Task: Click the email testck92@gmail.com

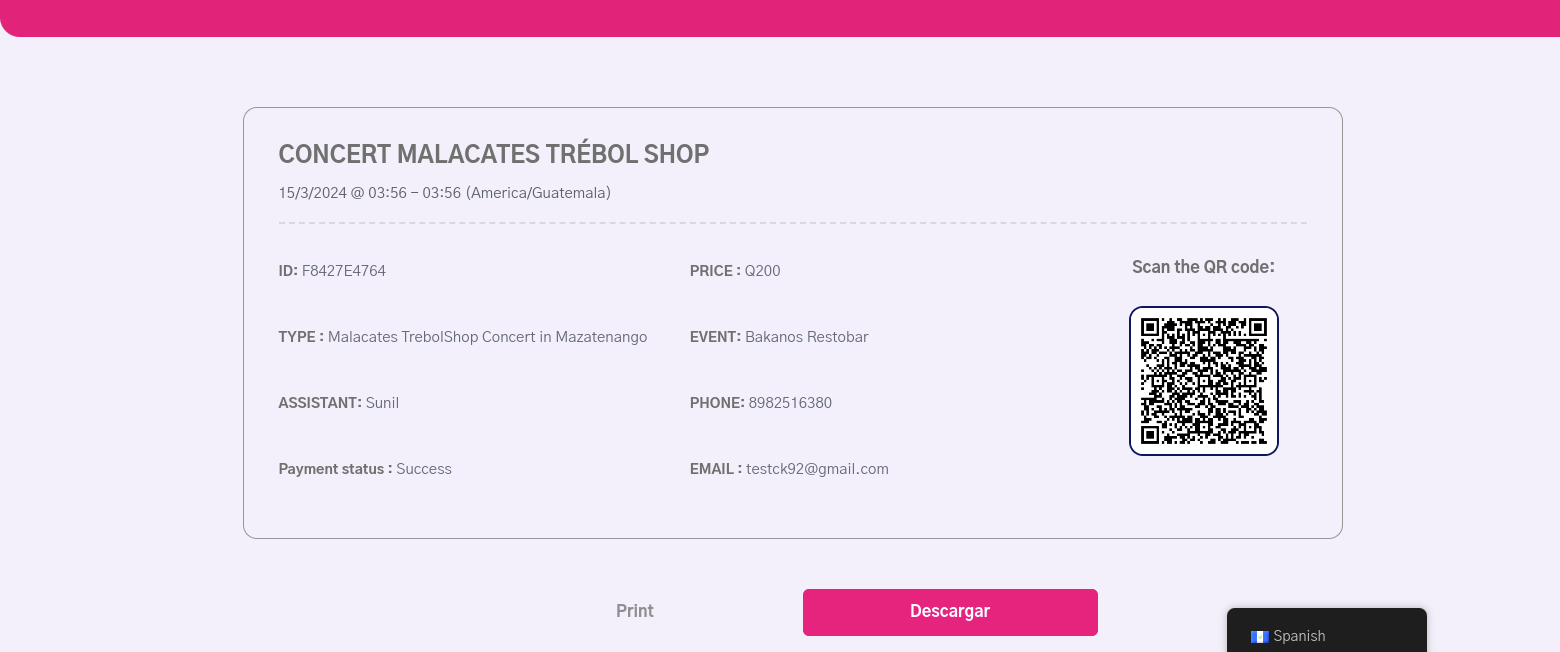Action: pyautogui.click(x=817, y=469)
